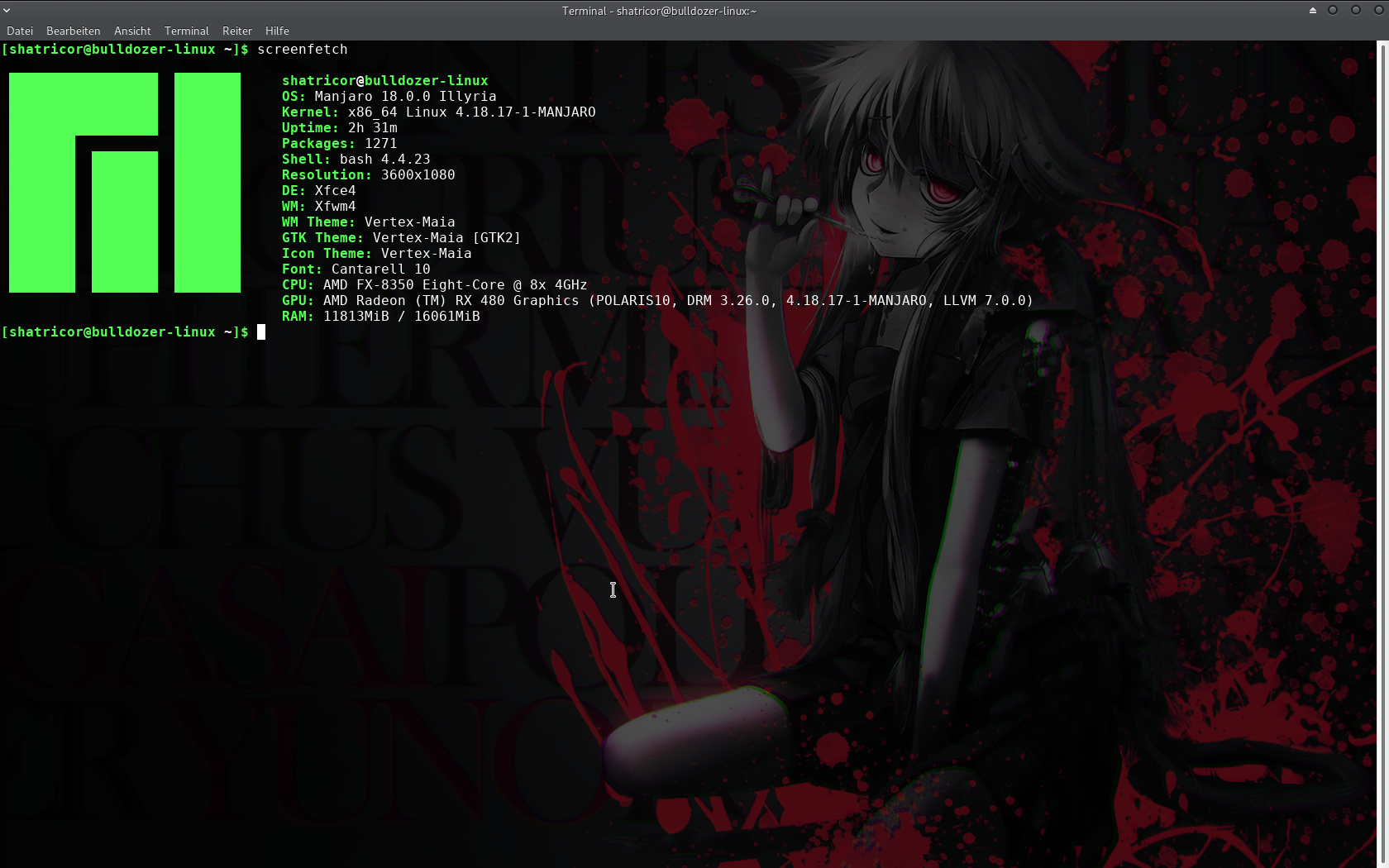Maximize the terminal window

[x=1356, y=11]
